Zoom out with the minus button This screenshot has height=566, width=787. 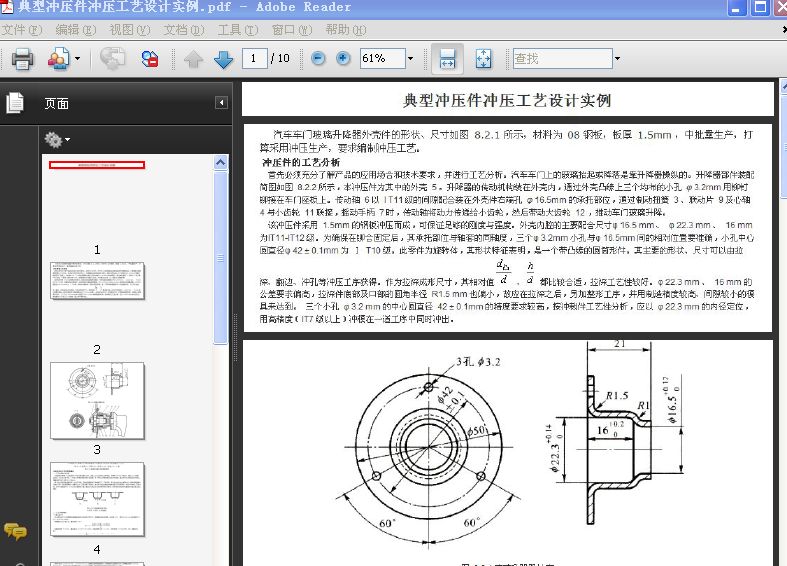pyautogui.click(x=317, y=58)
